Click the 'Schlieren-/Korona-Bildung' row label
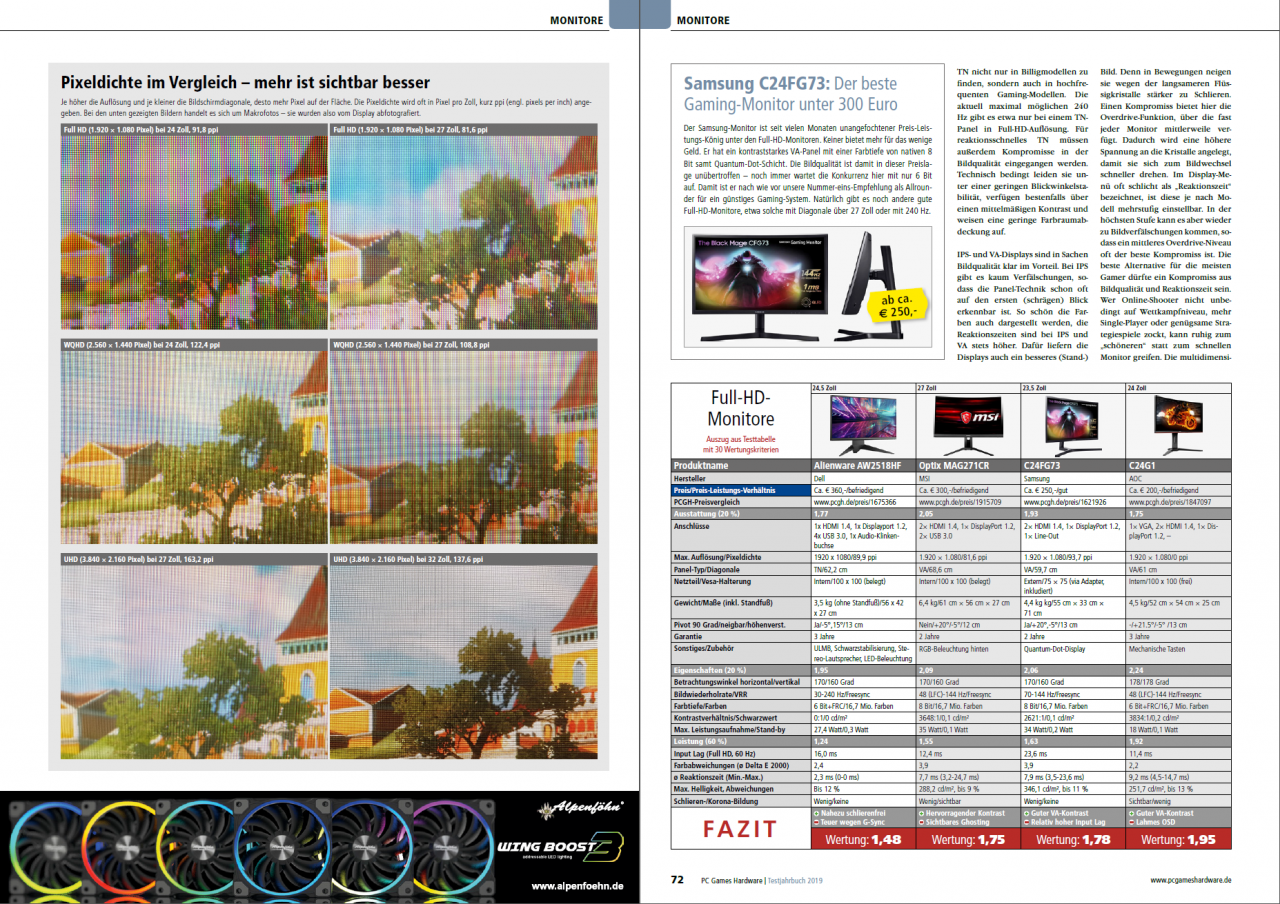This screenshot has height=904, width=1280. coord(741,801)
